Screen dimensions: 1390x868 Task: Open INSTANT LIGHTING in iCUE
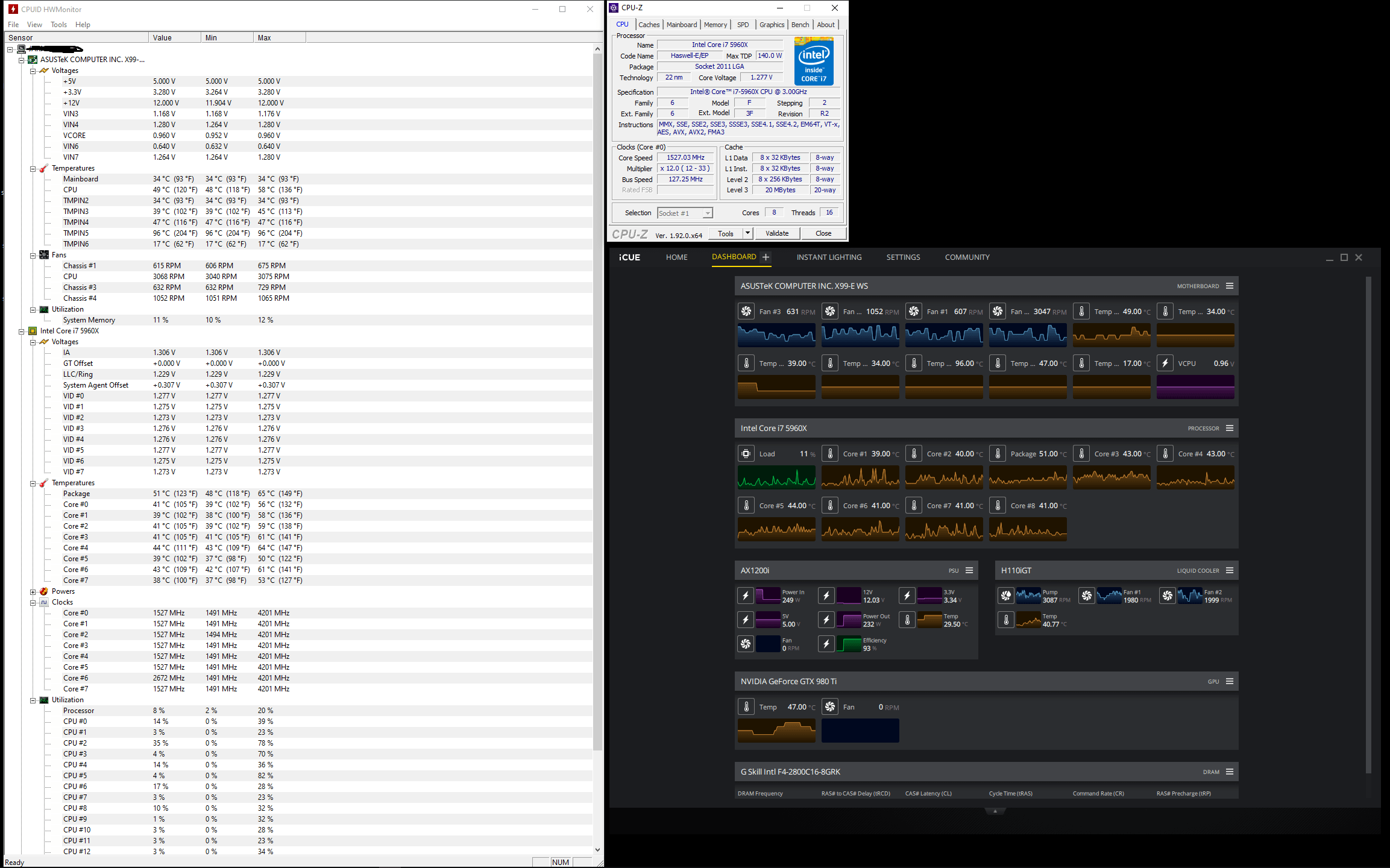829,257
